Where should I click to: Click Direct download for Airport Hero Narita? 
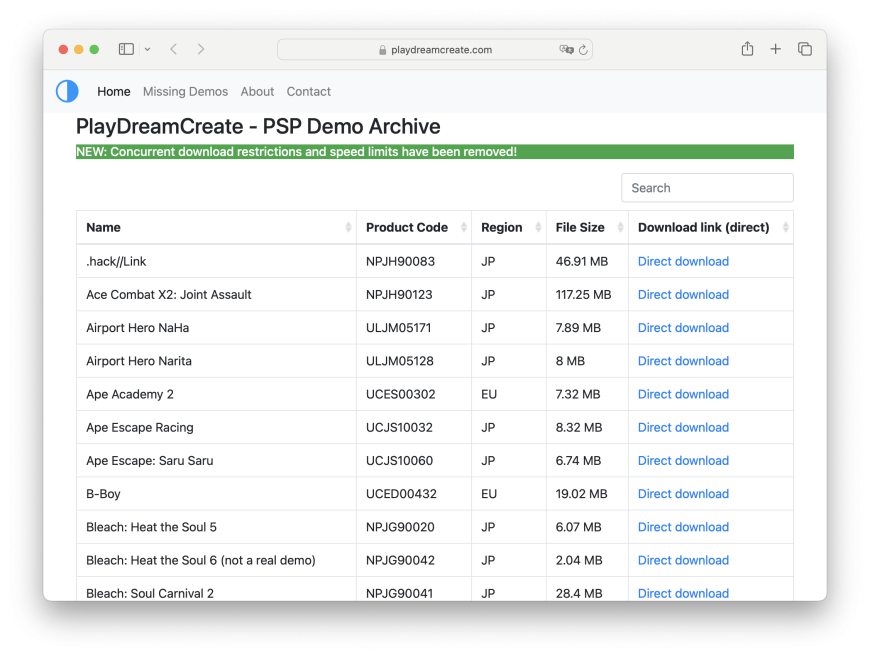pyautogui.click(x=683, y=361)
